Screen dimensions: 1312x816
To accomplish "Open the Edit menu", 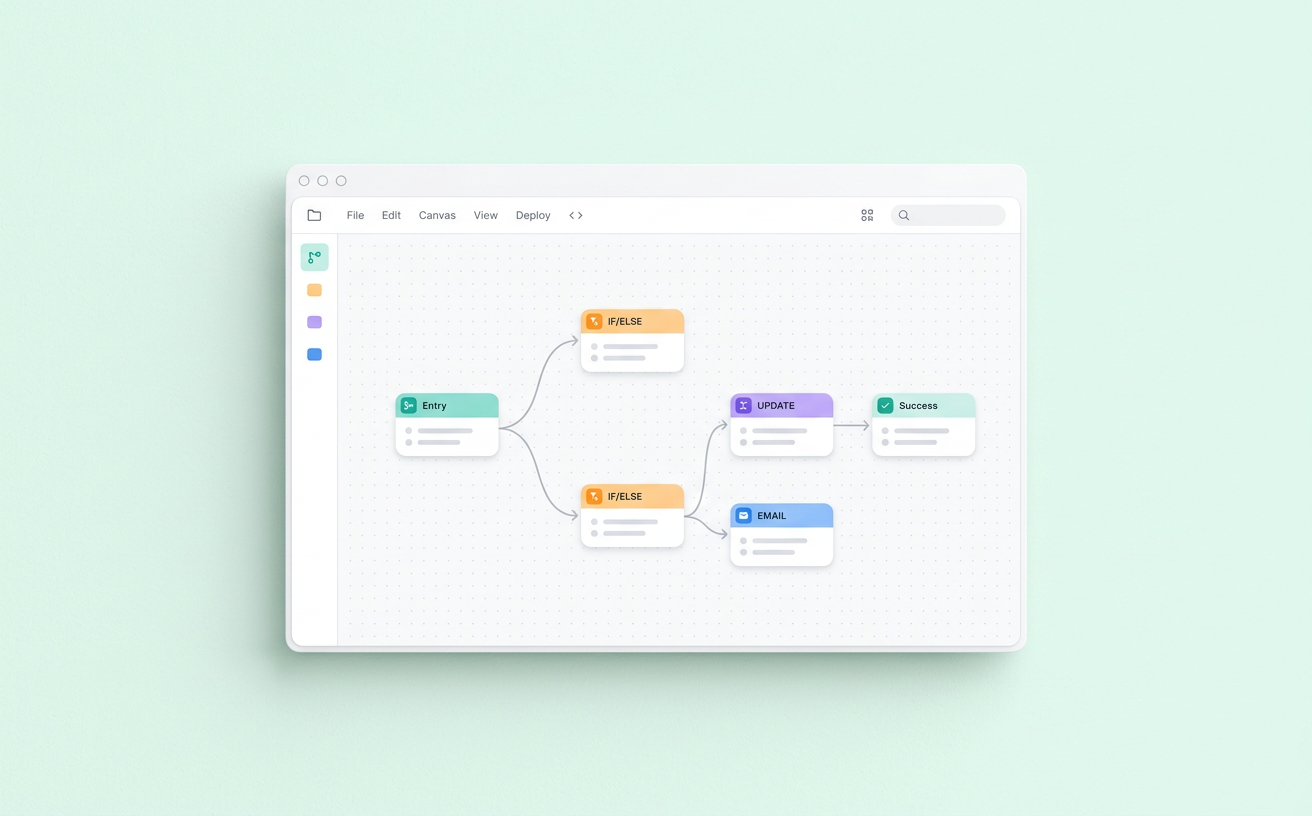I will pos(391,215).
